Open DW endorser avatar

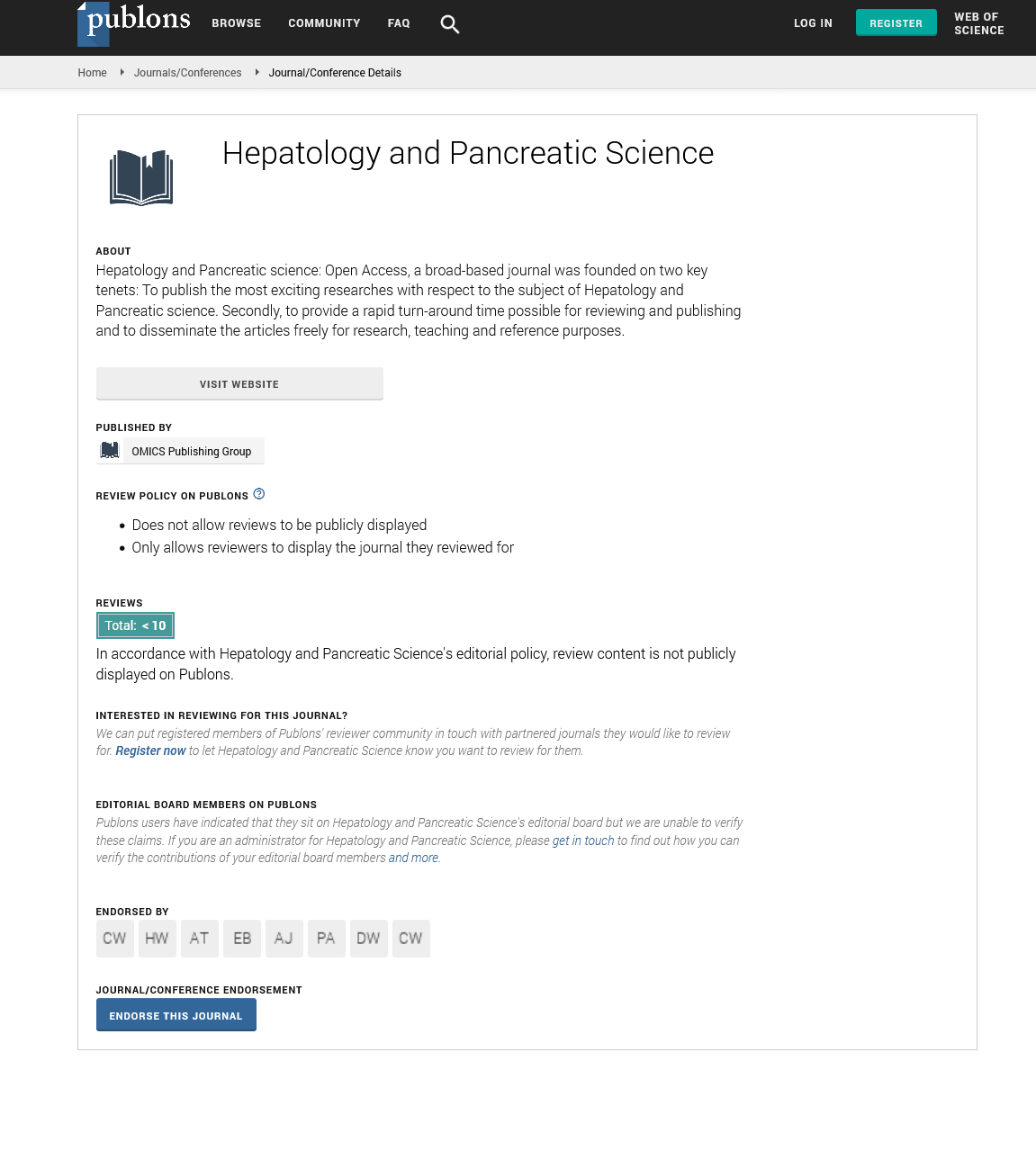pyautogui.click(x=368, y=938)
